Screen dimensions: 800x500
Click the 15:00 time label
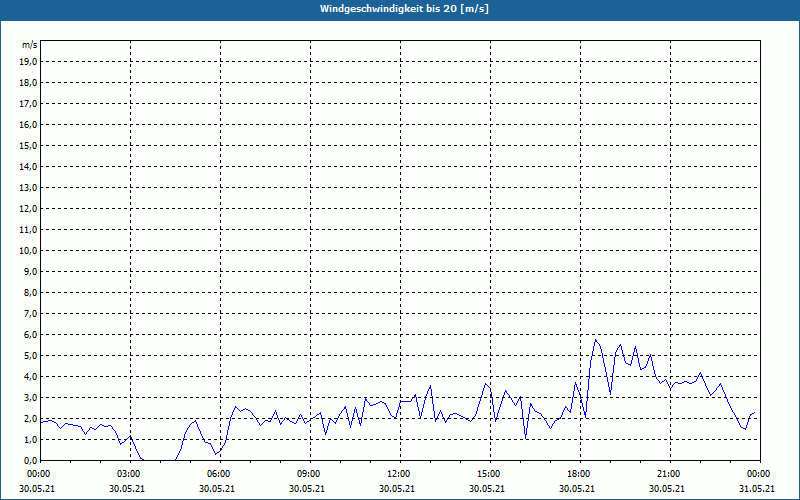tap(490, 474)
